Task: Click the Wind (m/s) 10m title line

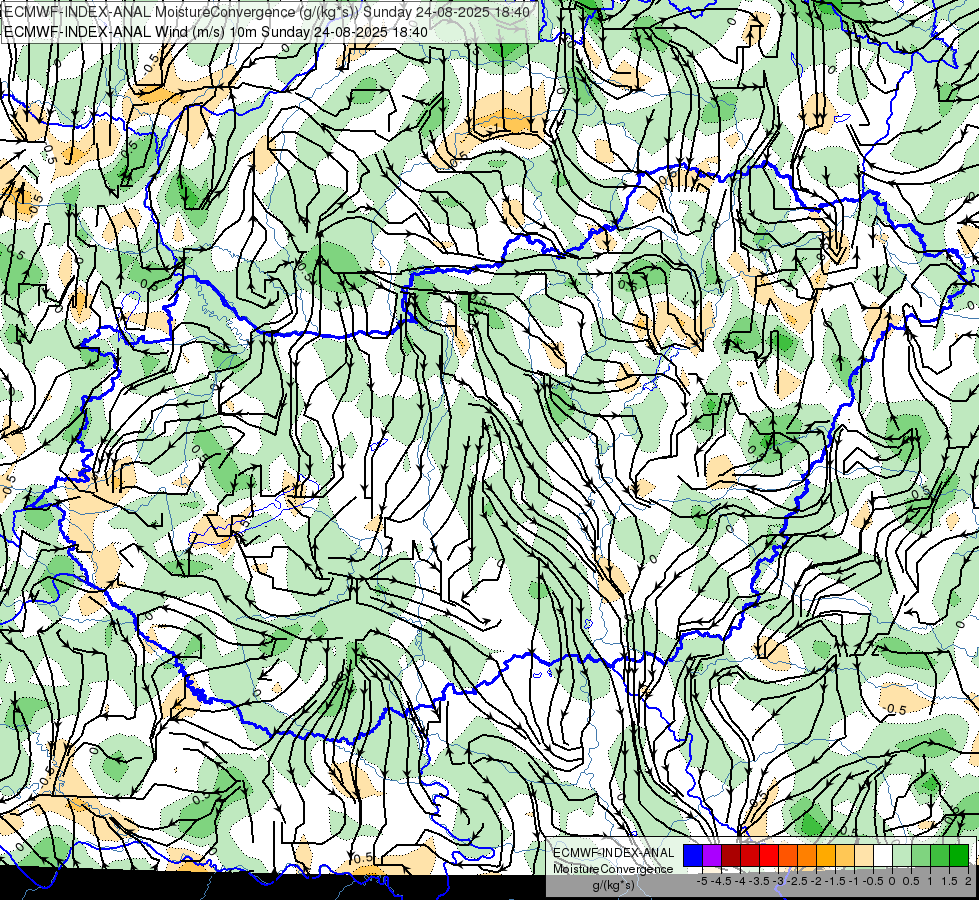Action: pyautogui.click(x=216, y=32)
